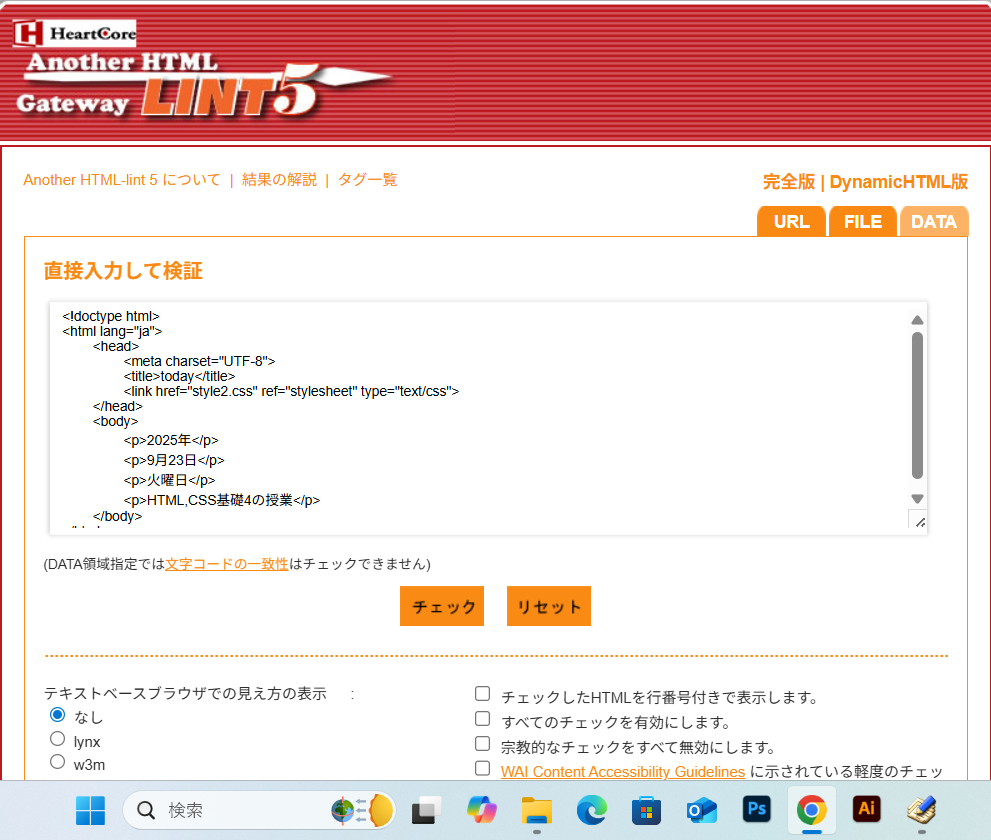Switch to the URL tab

[791, 222]
